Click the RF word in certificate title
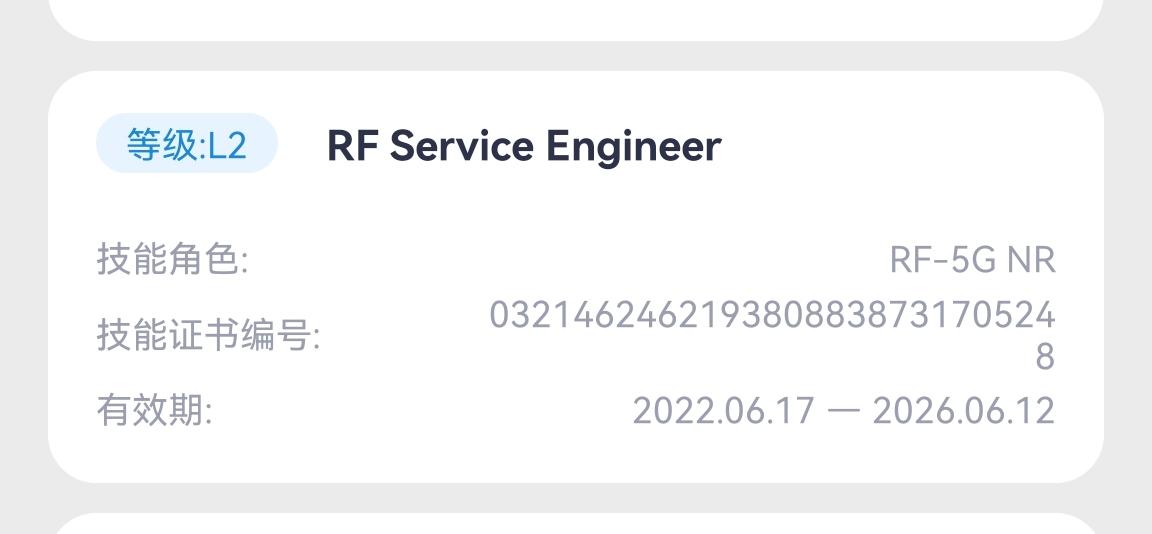The height and width of the screenshot is (534, 1152). (352, 146)
